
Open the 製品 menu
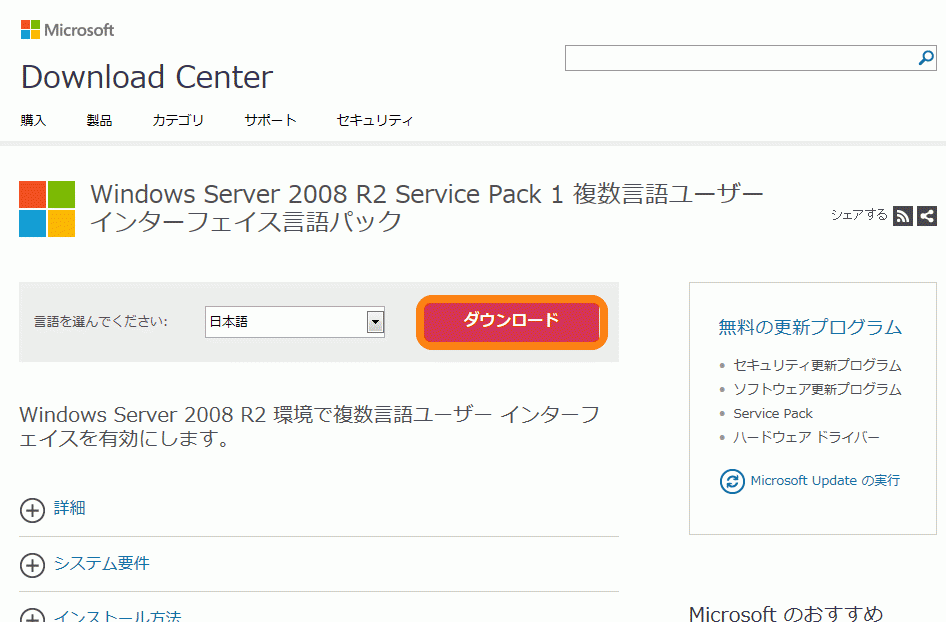coord(99,120)
